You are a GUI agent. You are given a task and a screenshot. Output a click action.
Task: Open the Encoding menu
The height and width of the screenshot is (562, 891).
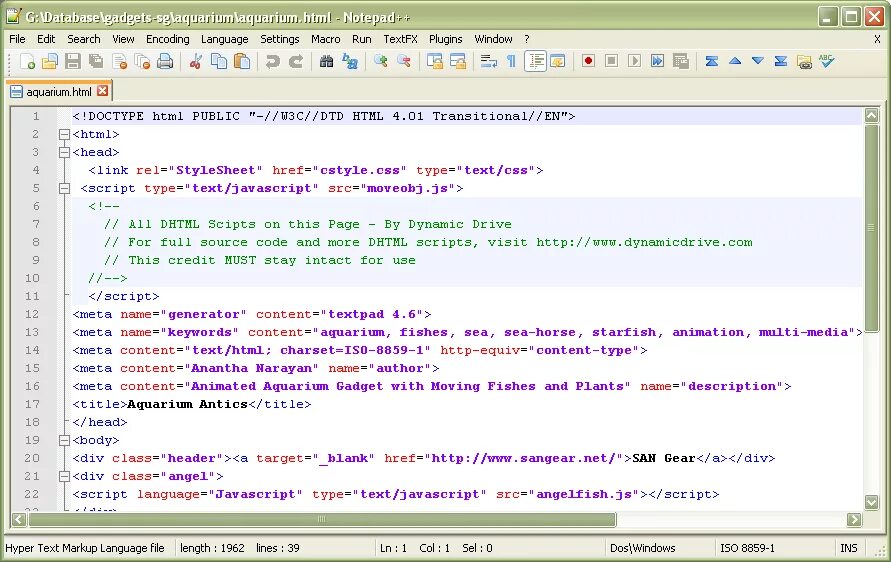[x=168, y=39]
